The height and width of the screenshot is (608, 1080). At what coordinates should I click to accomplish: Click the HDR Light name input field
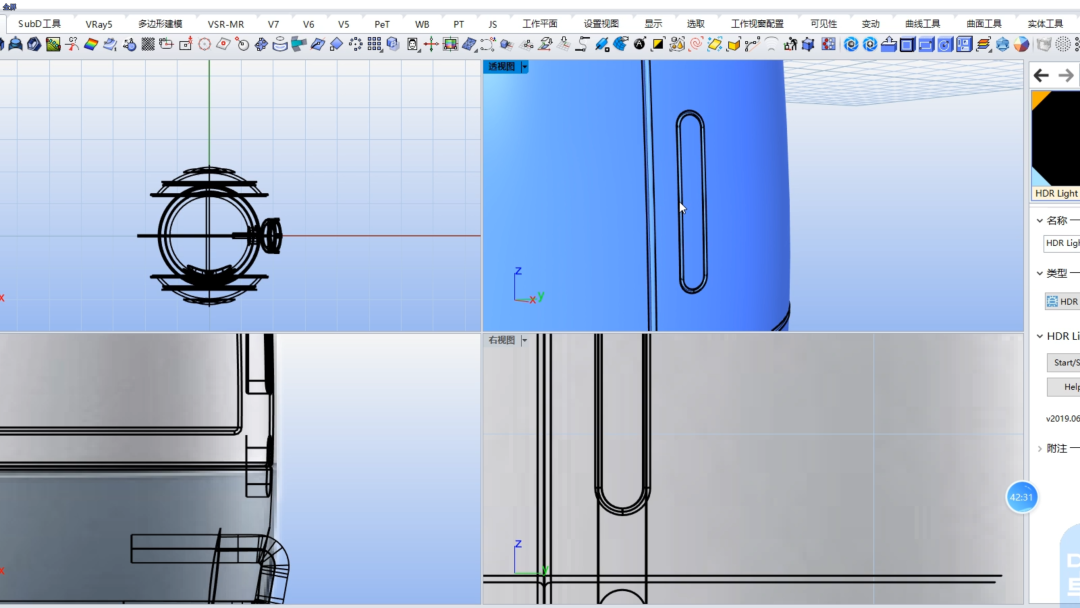pyautogui.click(x=1061, y=243)
